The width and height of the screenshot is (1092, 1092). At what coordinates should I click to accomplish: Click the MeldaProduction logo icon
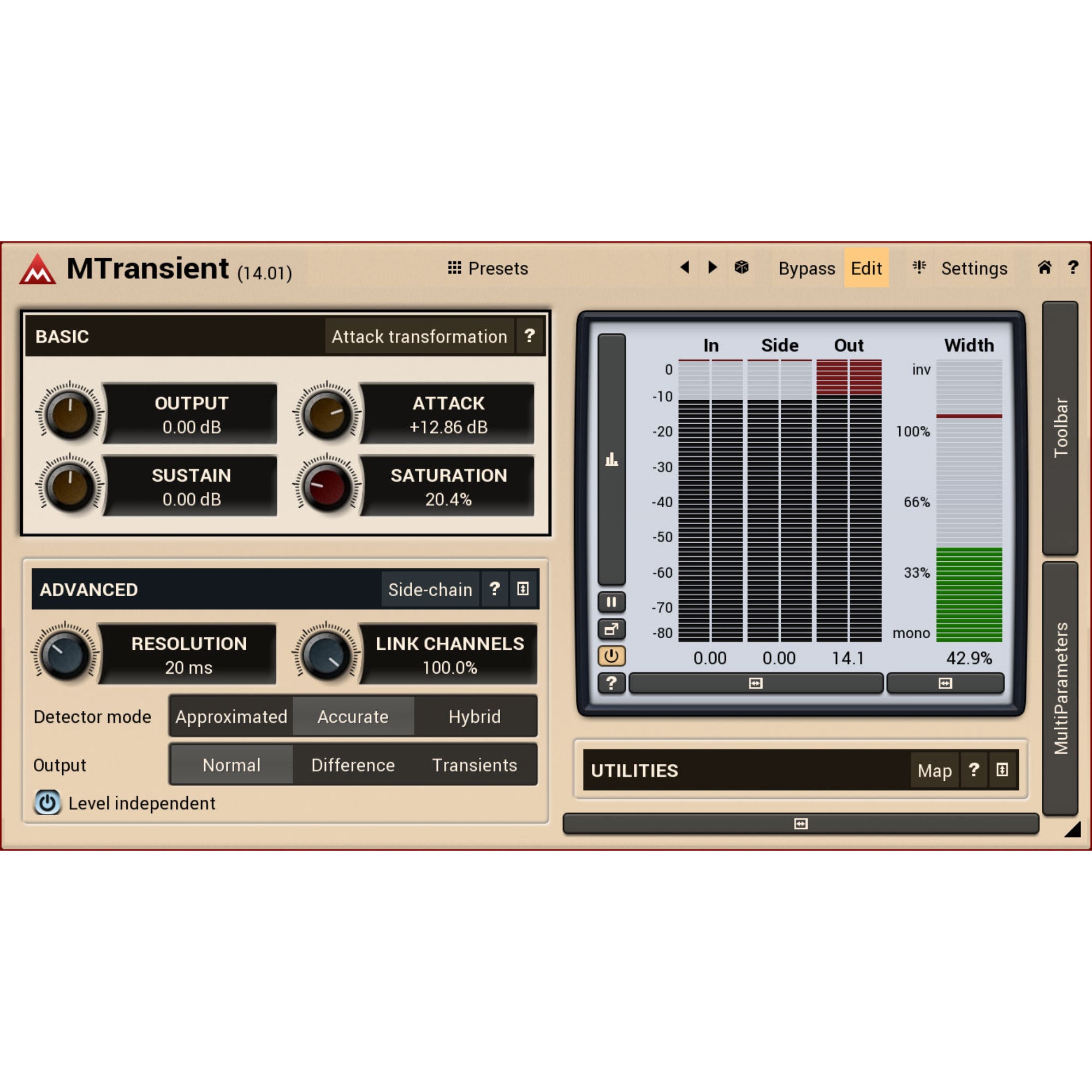point(37,269)
